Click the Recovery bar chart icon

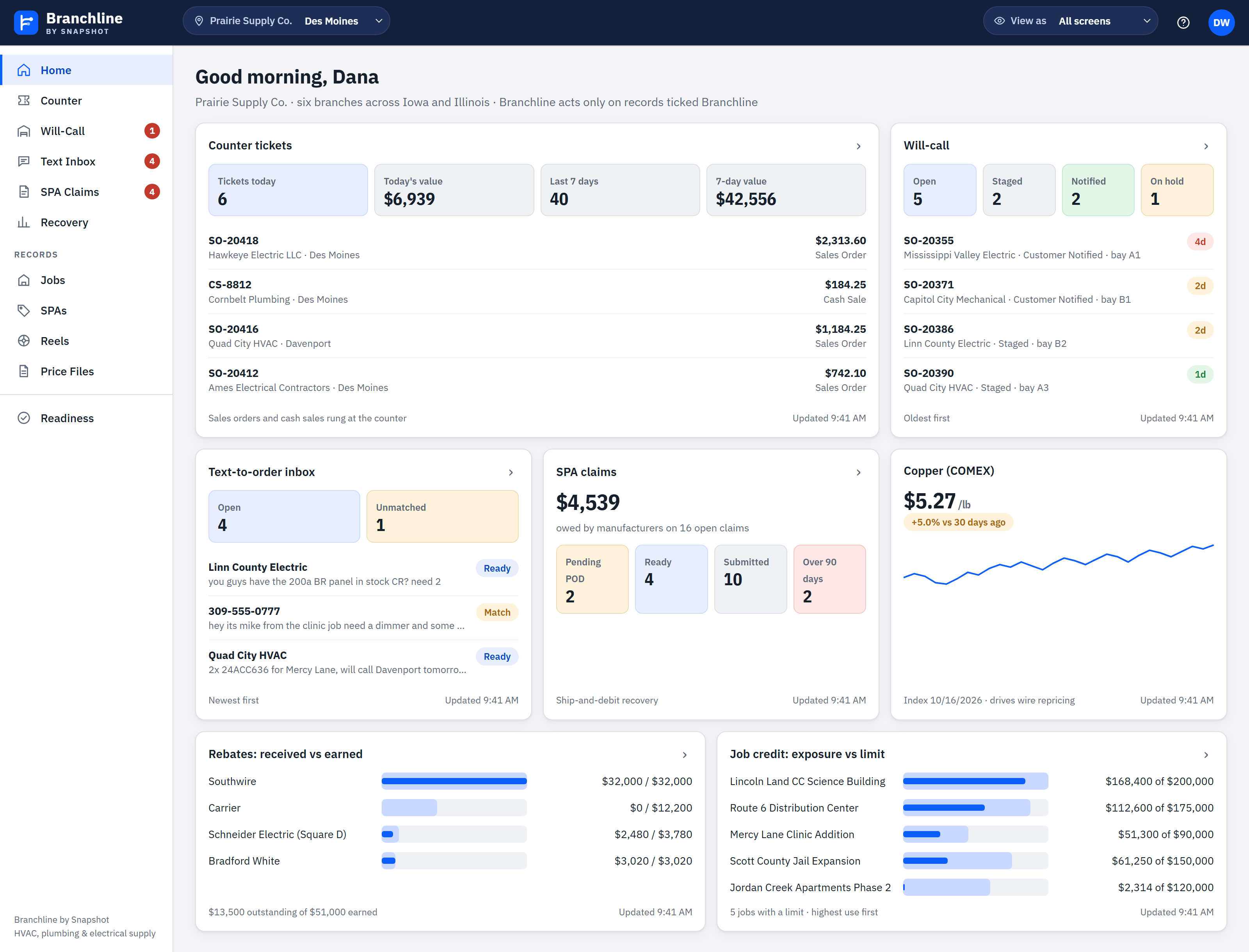[24, 222]
